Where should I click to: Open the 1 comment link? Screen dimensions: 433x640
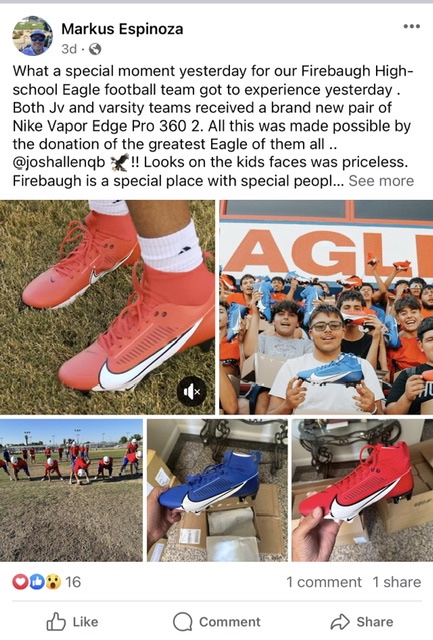324,582
